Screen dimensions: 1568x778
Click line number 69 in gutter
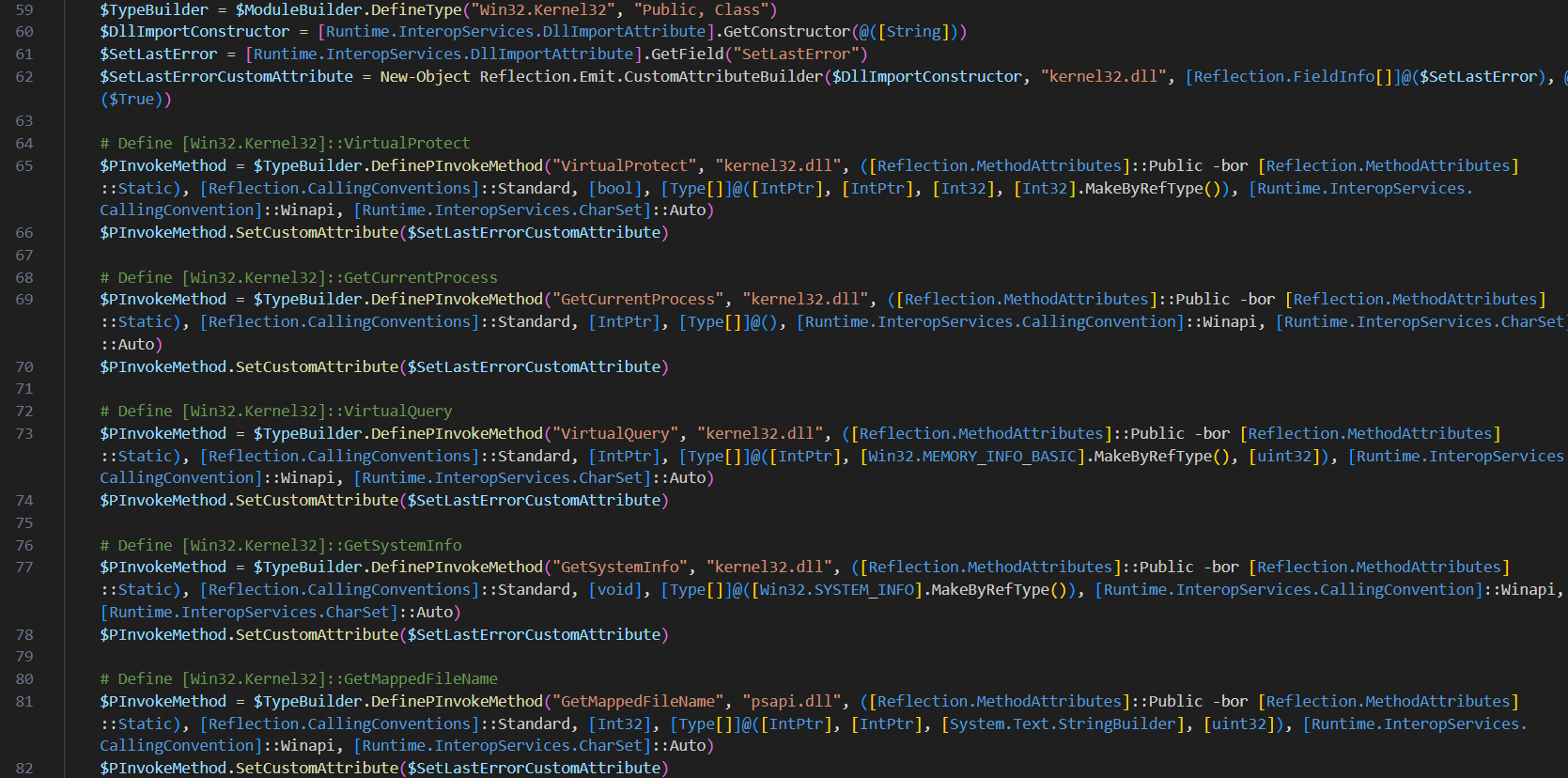(24, 299)
